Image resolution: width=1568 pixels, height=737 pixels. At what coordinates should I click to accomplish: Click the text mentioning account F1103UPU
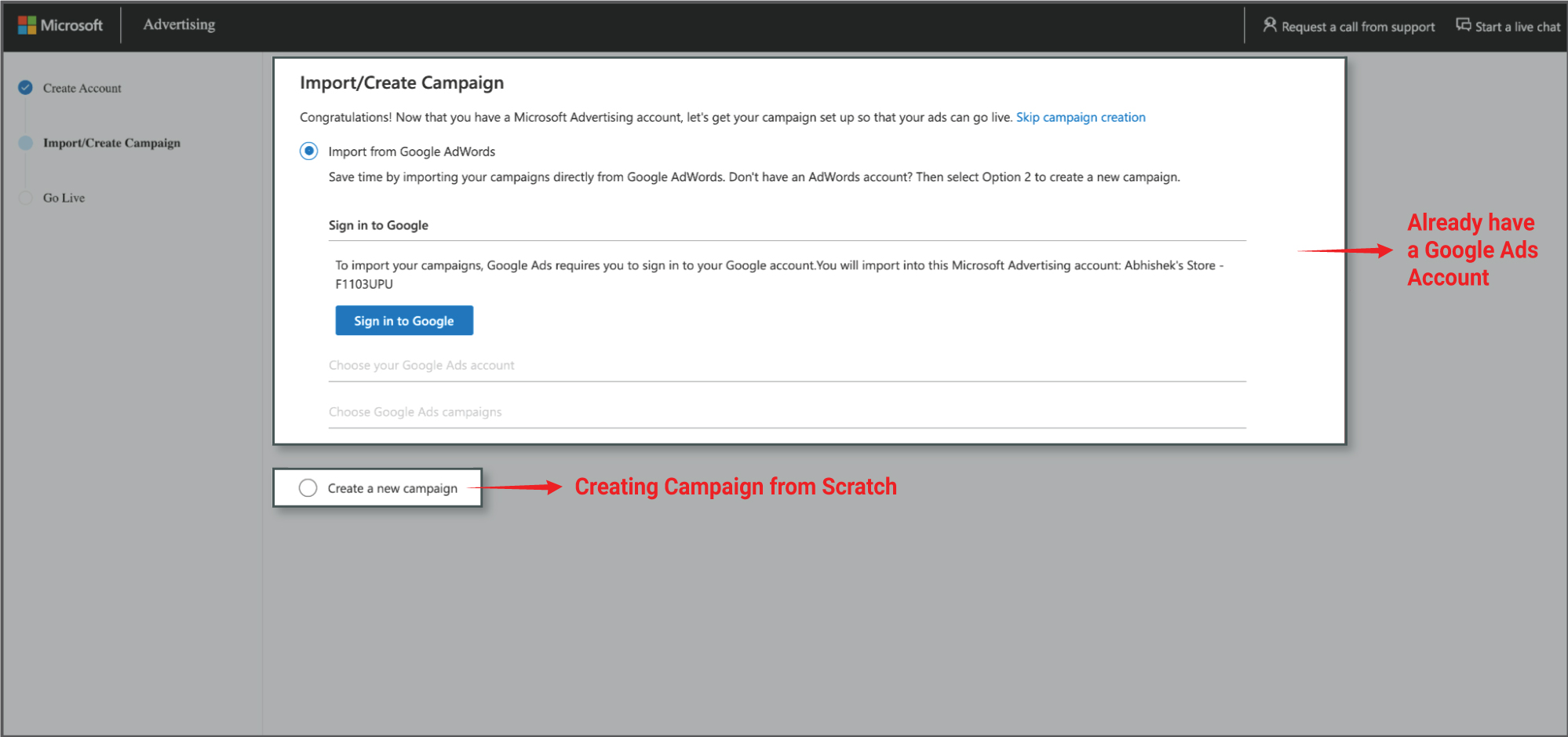779,275
